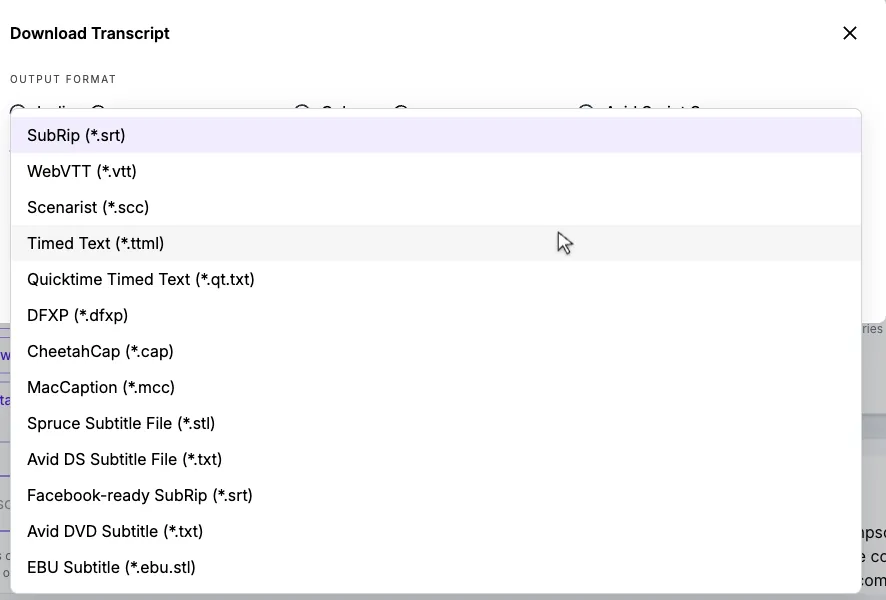Pick Scenarist (*.scc) format
This screenshot has height=600, width=886.
(436, 207)
